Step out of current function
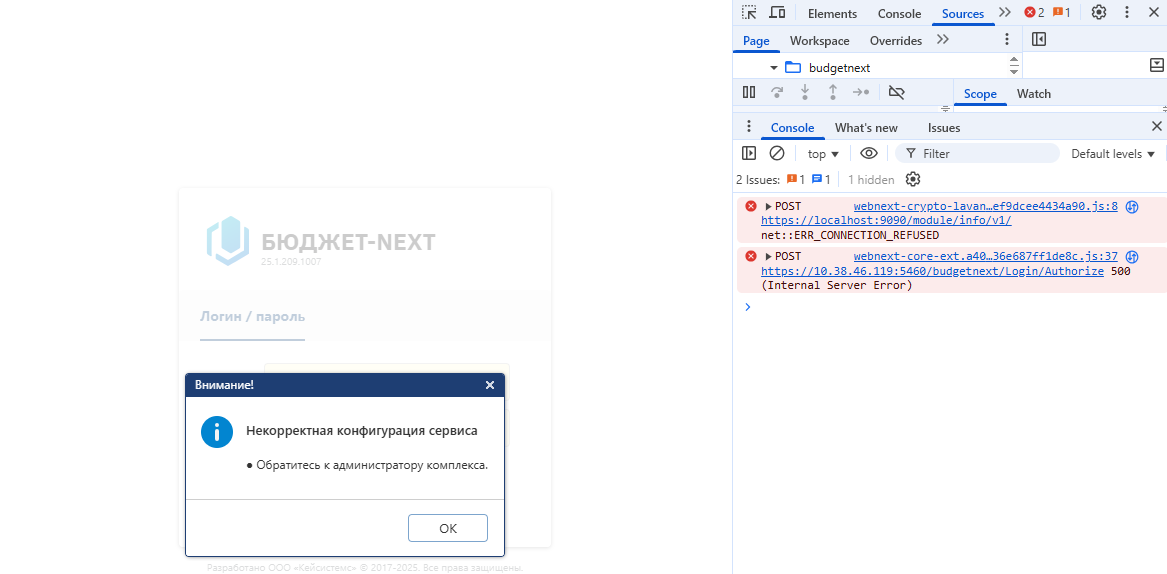Image resolution: width=1167 pixels, height=574 pixels. [833, 92]
